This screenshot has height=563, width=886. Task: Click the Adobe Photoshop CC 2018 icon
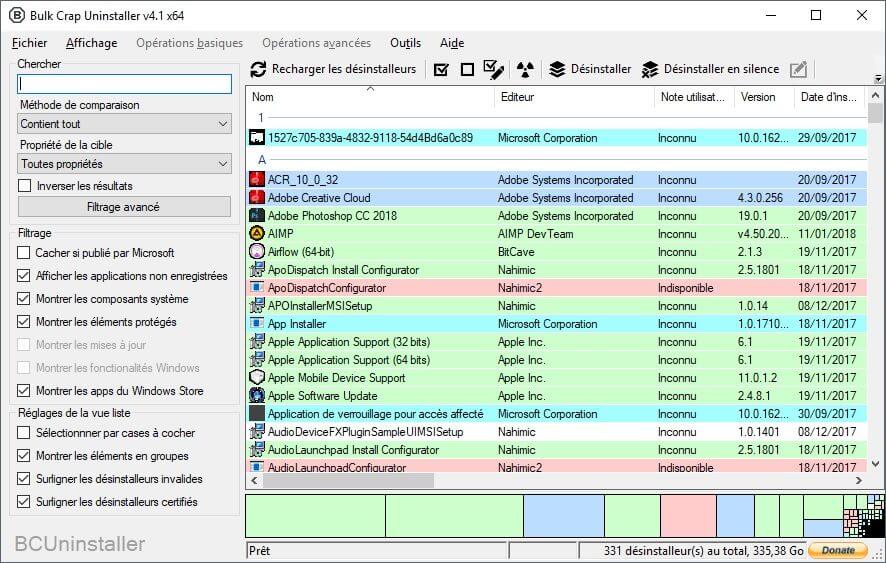point(257,216)
